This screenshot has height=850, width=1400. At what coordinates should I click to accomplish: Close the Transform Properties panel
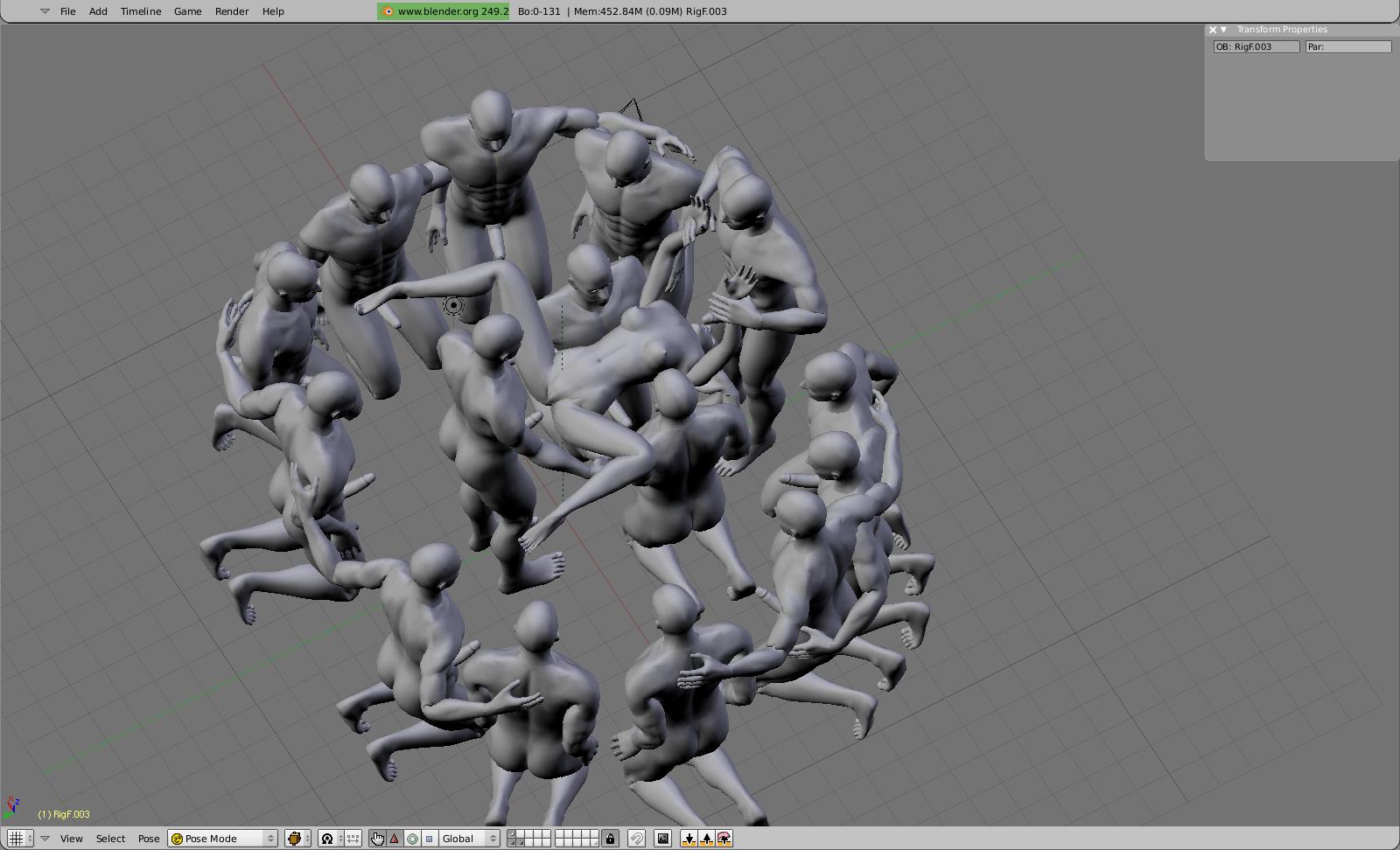[1213, 30]
